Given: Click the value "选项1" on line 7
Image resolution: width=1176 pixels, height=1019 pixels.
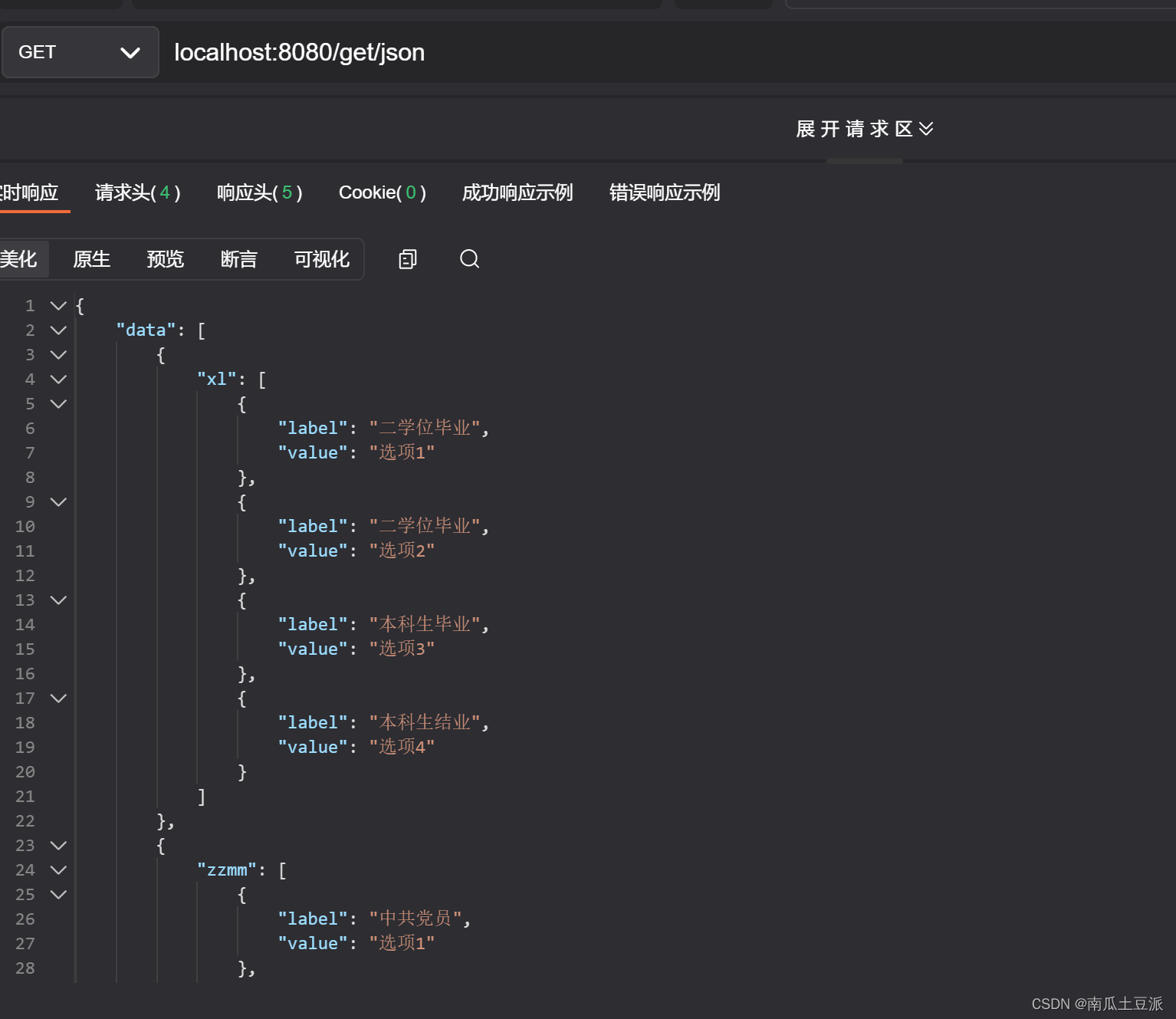Looking at the screenshot, I should [x=402, y=452].
